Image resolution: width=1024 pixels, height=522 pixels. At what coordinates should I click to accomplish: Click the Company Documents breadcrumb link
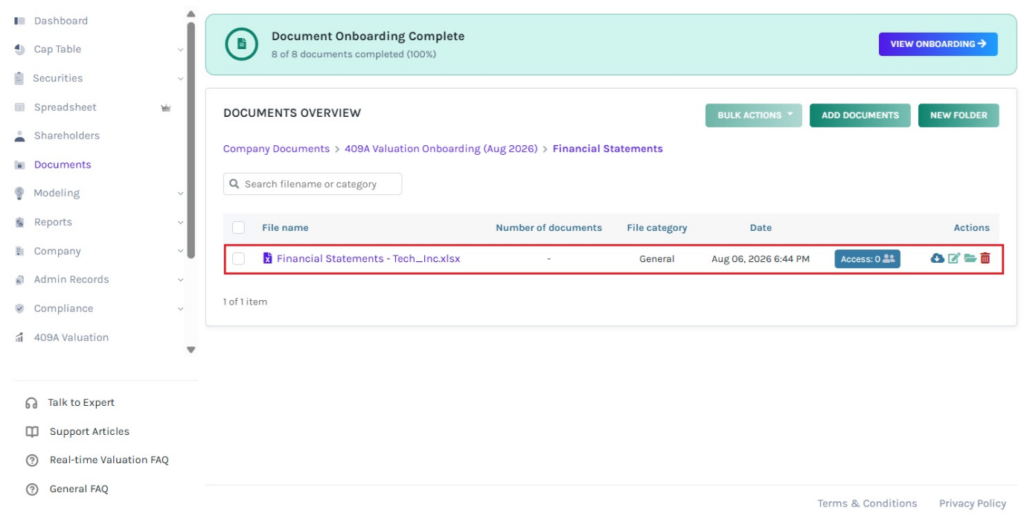coord(276,149)
